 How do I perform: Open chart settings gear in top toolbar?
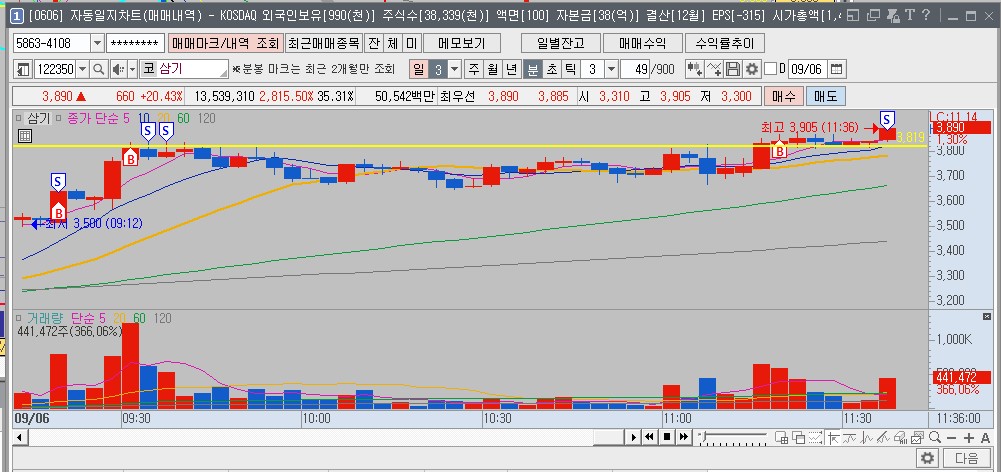752,69
